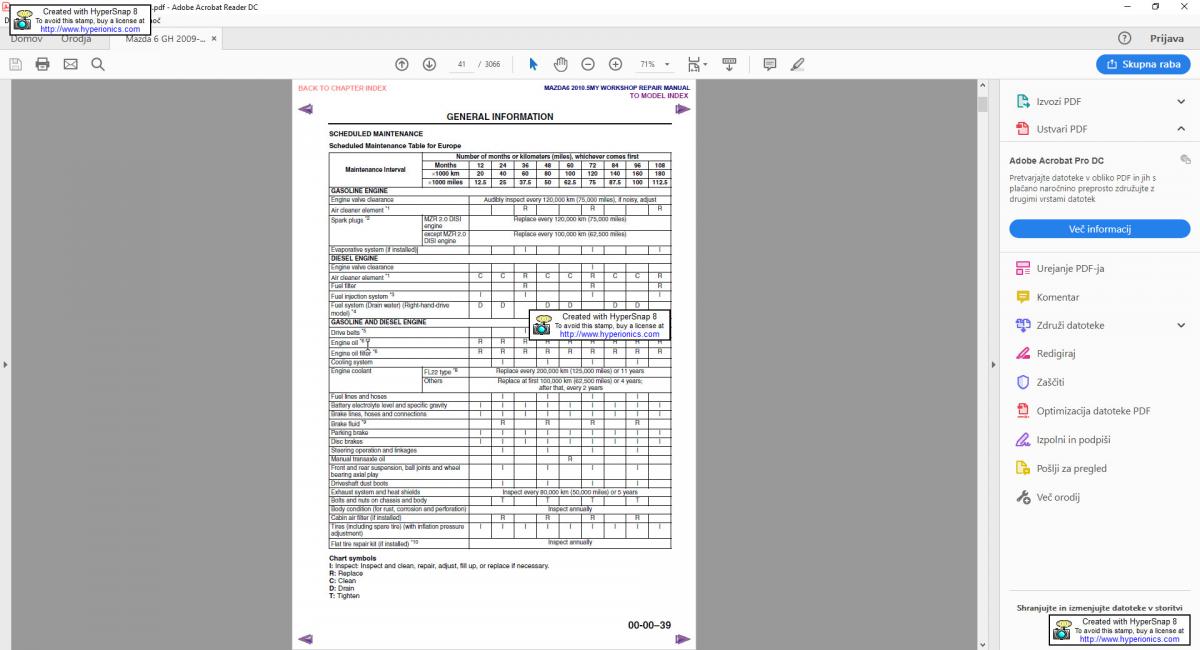1200x650 pixels.
Task: Click document scrollbar up arrow
Action: pos(982,87)
